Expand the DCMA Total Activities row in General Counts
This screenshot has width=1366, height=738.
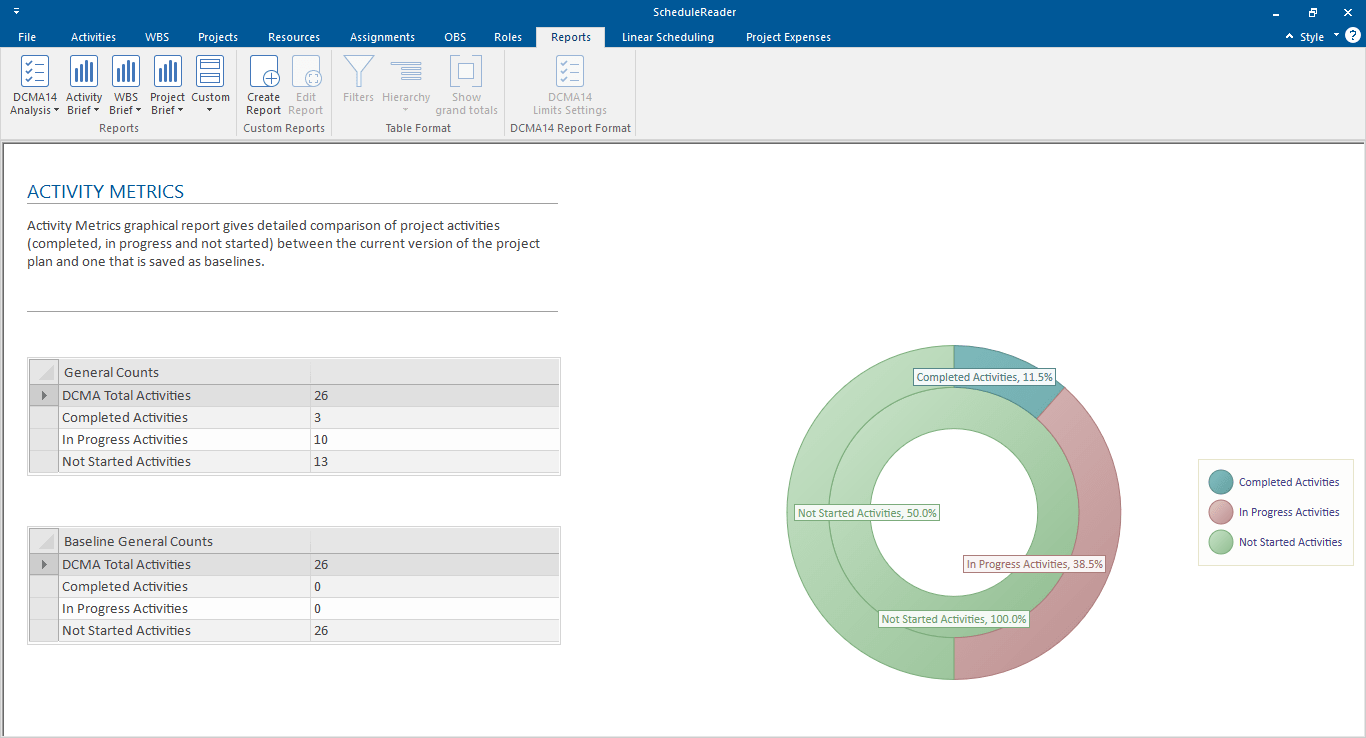pos(43,396)
